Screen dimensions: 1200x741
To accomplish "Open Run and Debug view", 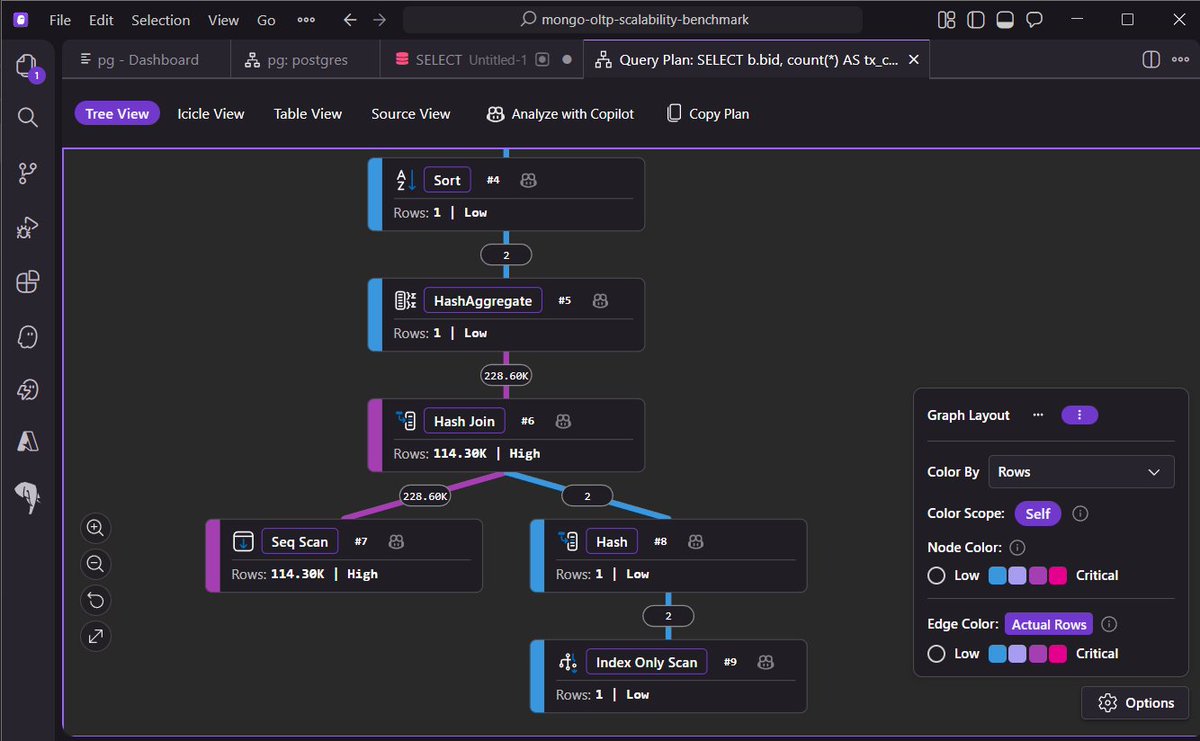I will pyautogui.click(x=27, y=228).
